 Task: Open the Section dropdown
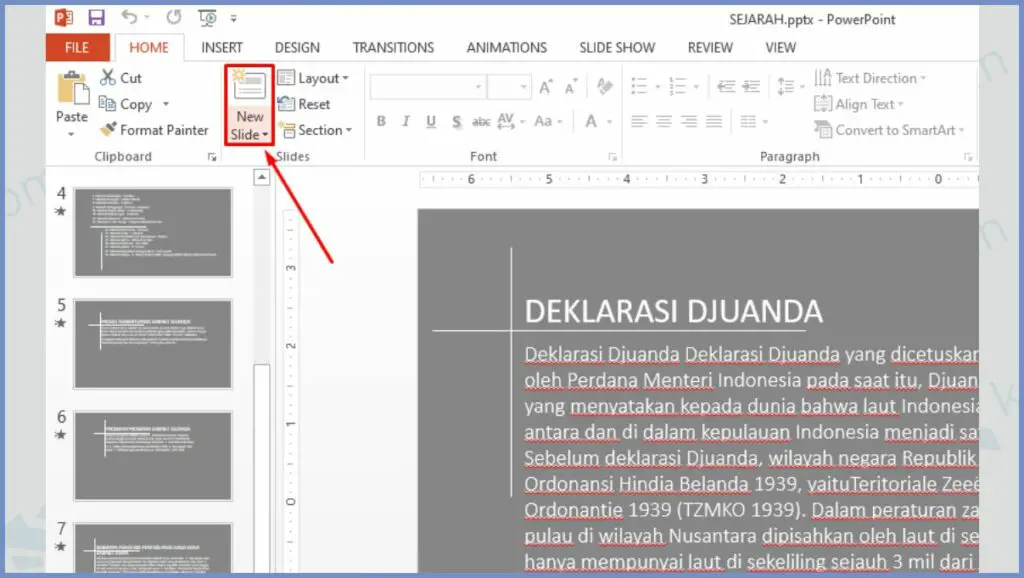(315, 130)
